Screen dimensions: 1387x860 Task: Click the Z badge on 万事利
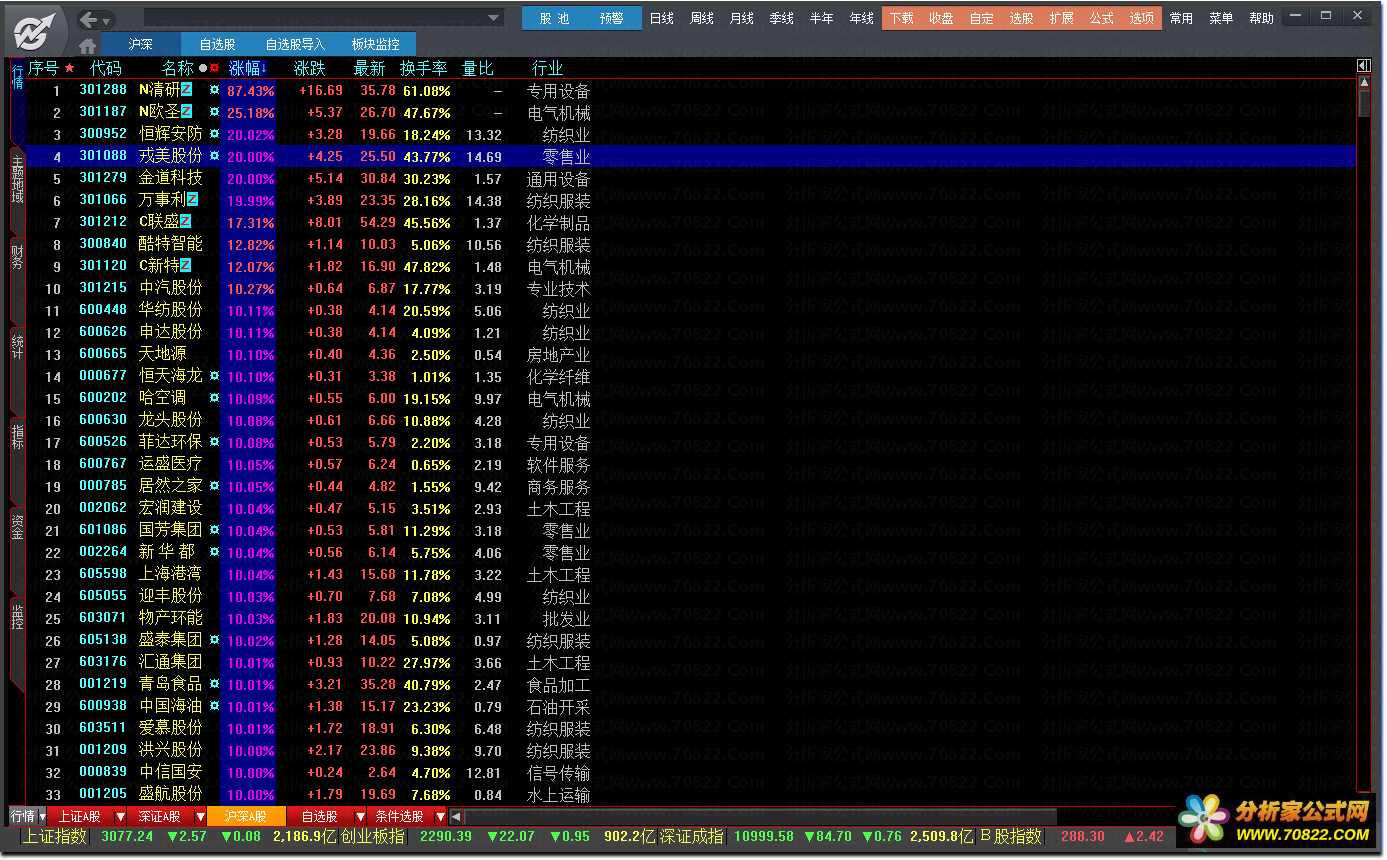pos(192,199)
